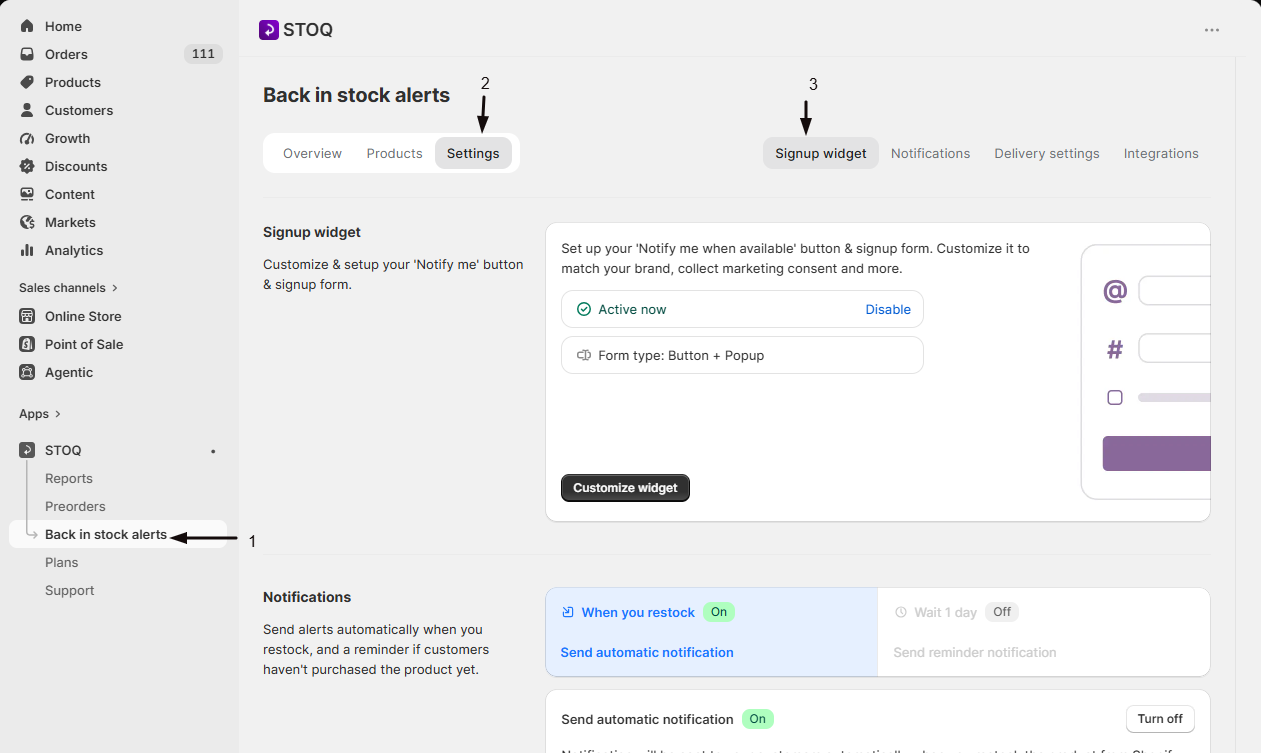Click the Home house icon in sidebar
The width and height of the screenshot is (1261, 753).
click(27, 26)
